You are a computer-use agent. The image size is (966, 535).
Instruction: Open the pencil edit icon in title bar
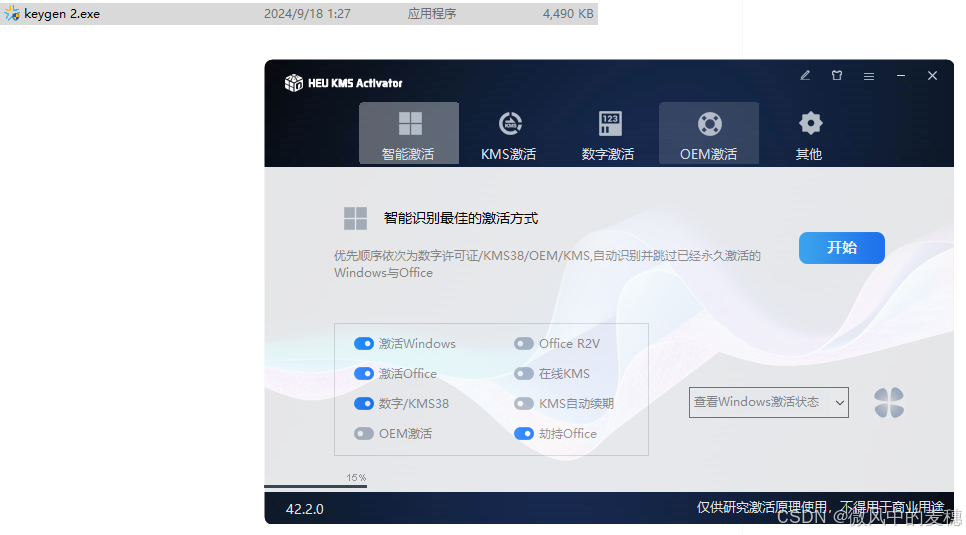(x=805, y=76)
